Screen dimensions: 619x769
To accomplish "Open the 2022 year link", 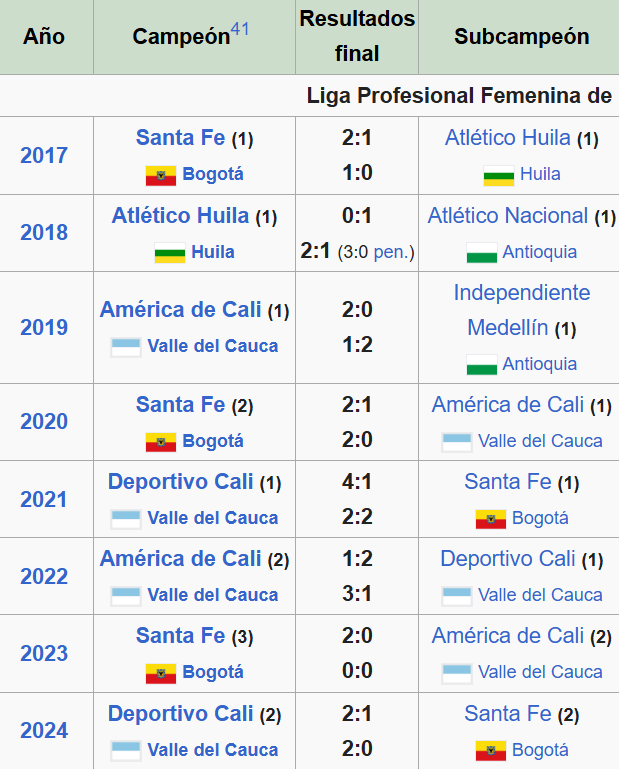I will (44, 576).
